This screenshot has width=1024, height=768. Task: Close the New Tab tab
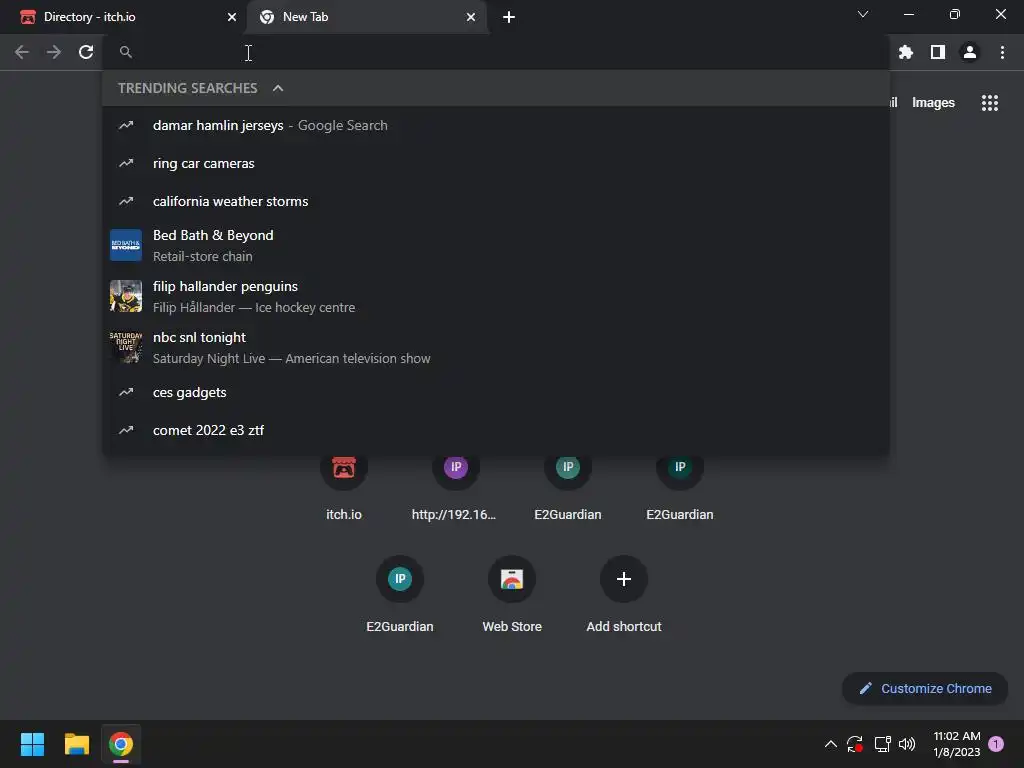coord(471,17)
